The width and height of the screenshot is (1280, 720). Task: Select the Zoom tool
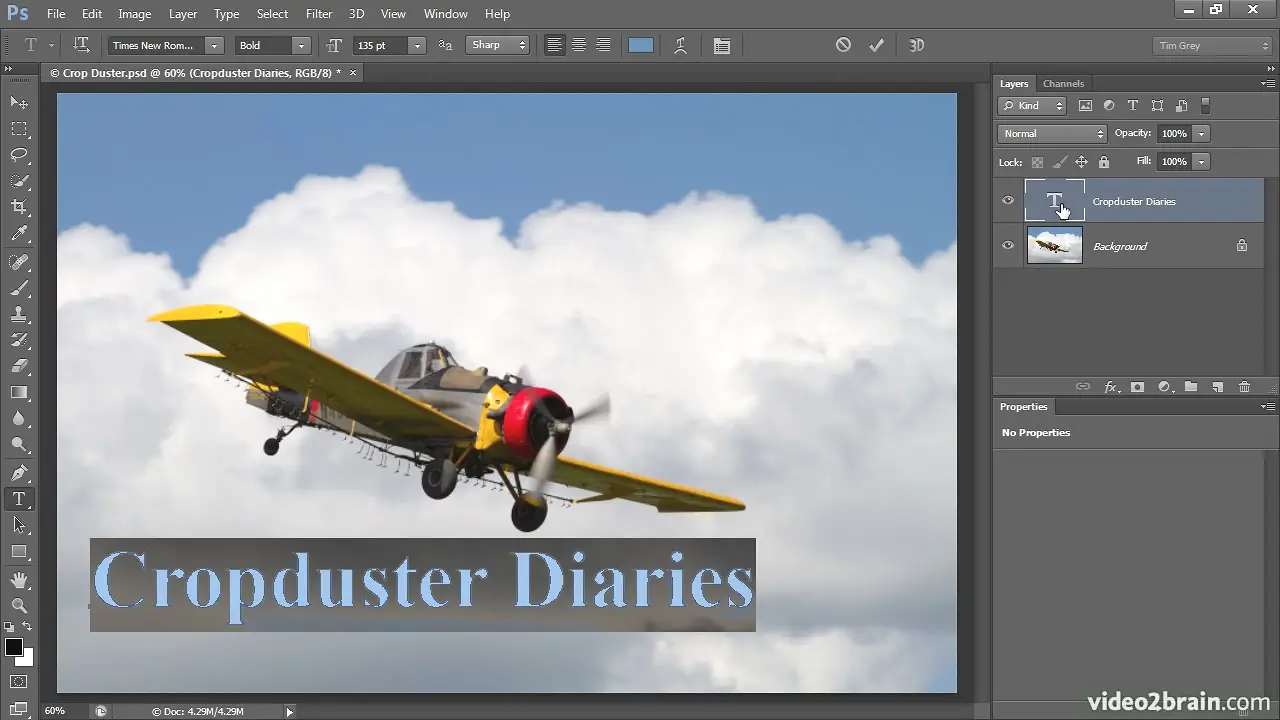click(19, 606)
